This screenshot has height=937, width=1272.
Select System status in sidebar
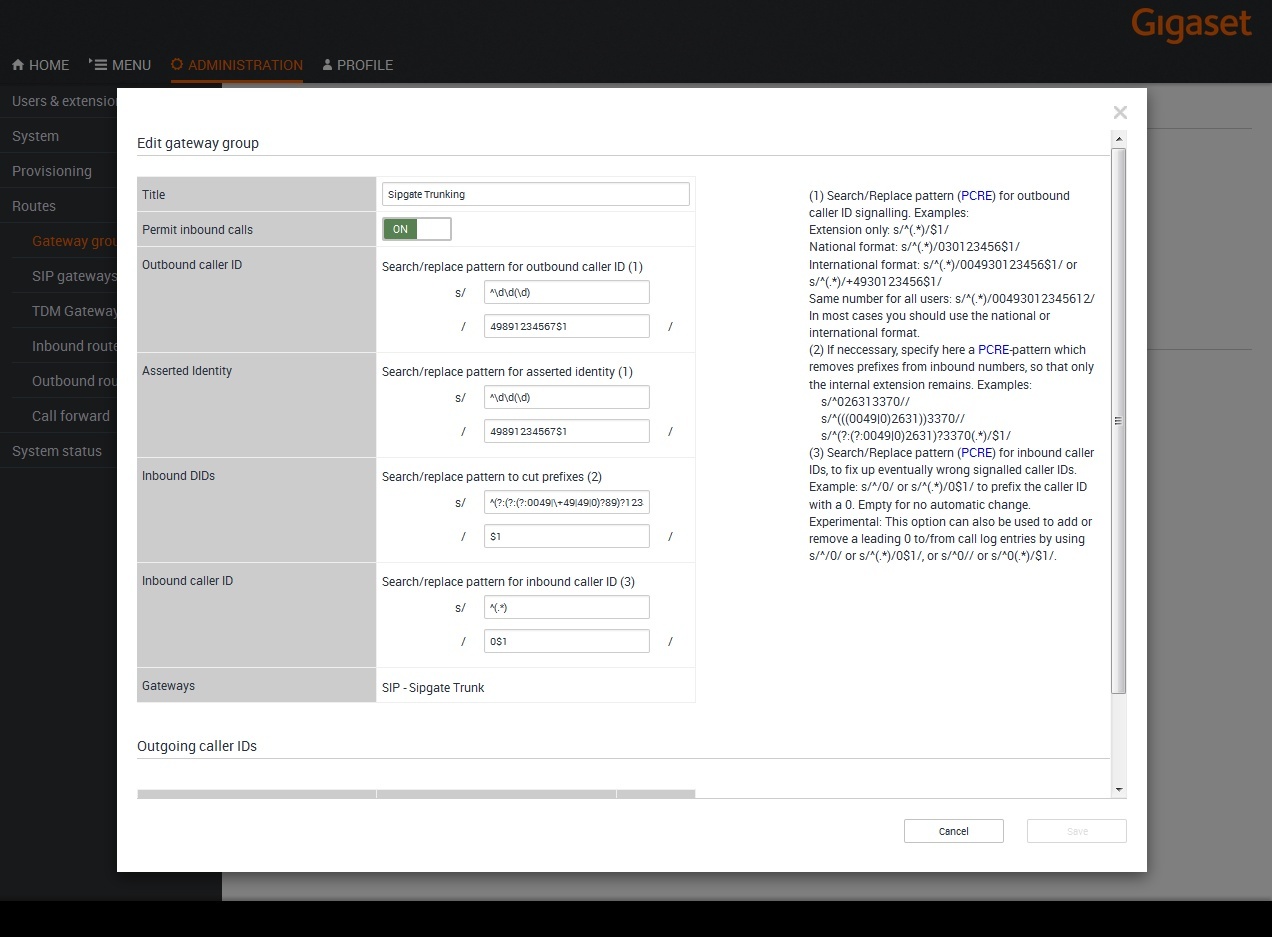coord(57,451)
